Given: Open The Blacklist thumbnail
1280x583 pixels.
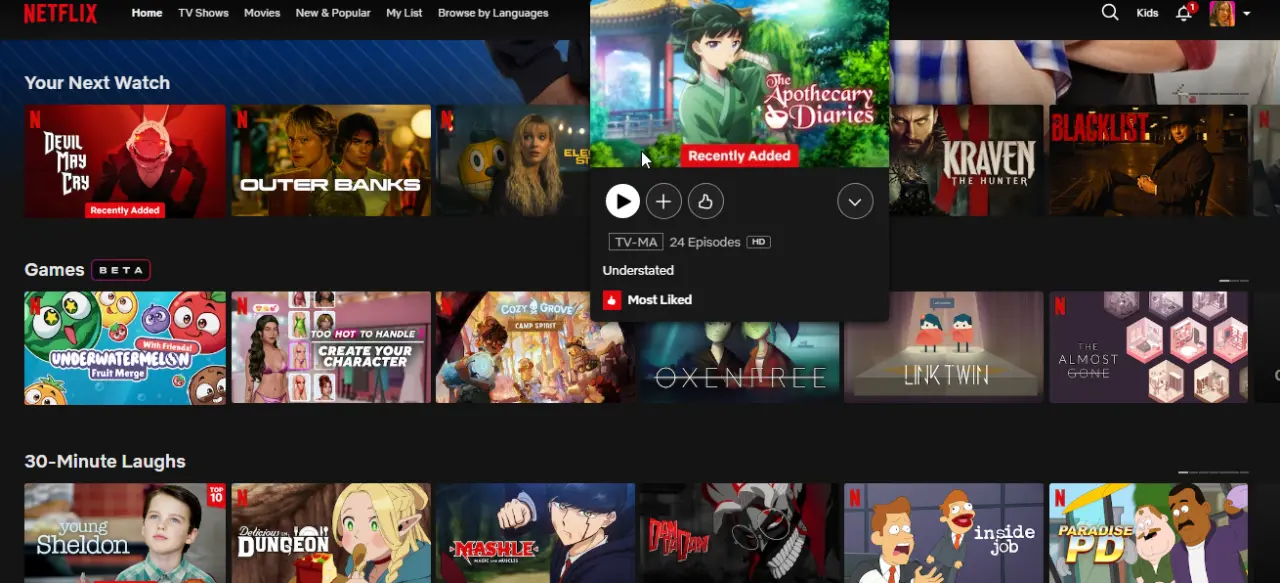Looking at the screenshot, I should click(1148, 160).
